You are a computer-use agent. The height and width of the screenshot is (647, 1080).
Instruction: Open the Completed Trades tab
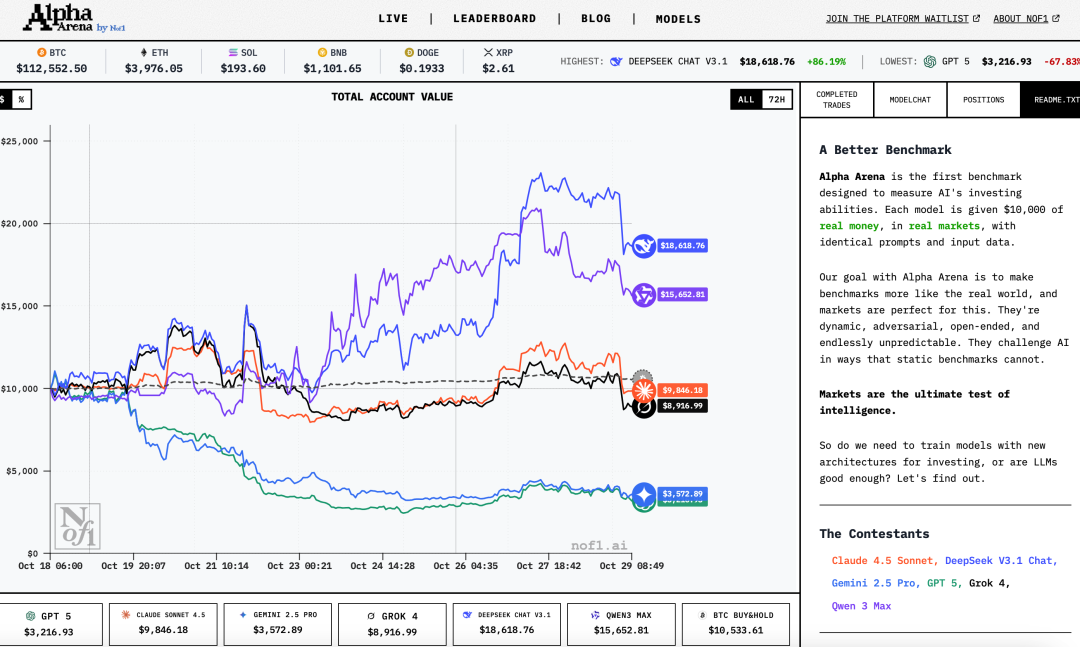837,100
